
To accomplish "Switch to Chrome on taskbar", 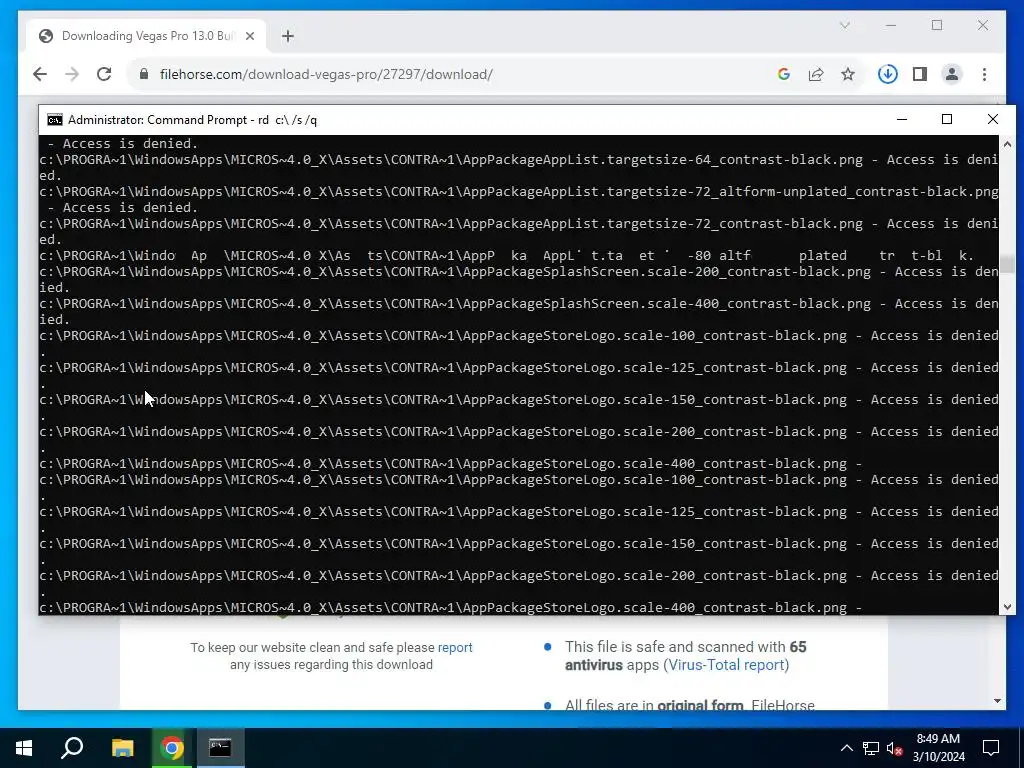I will point(172,748).
